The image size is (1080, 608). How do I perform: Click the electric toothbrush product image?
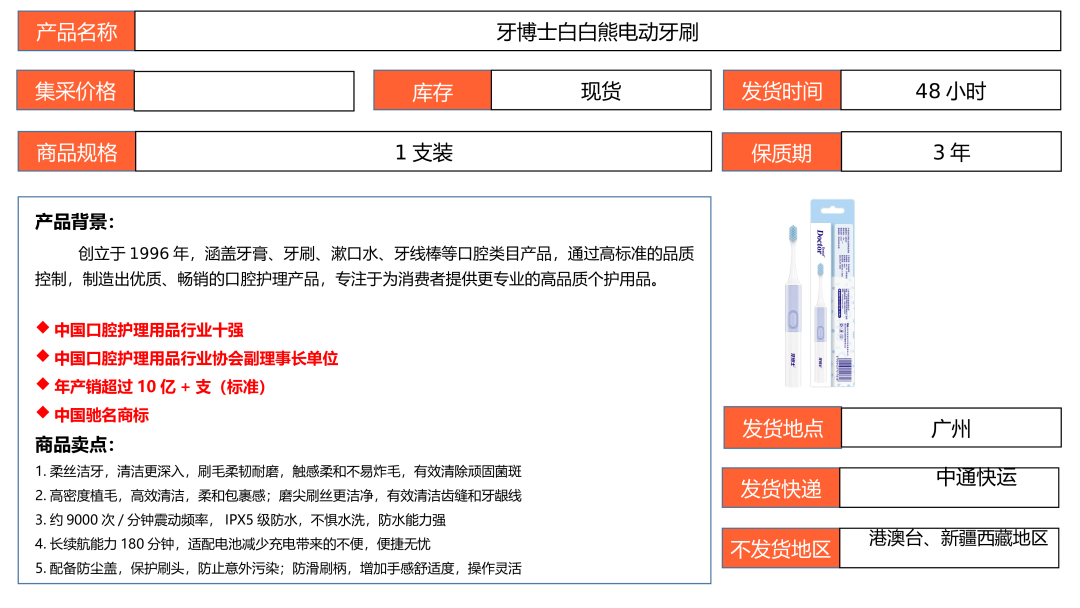click(x=820, y=293)
